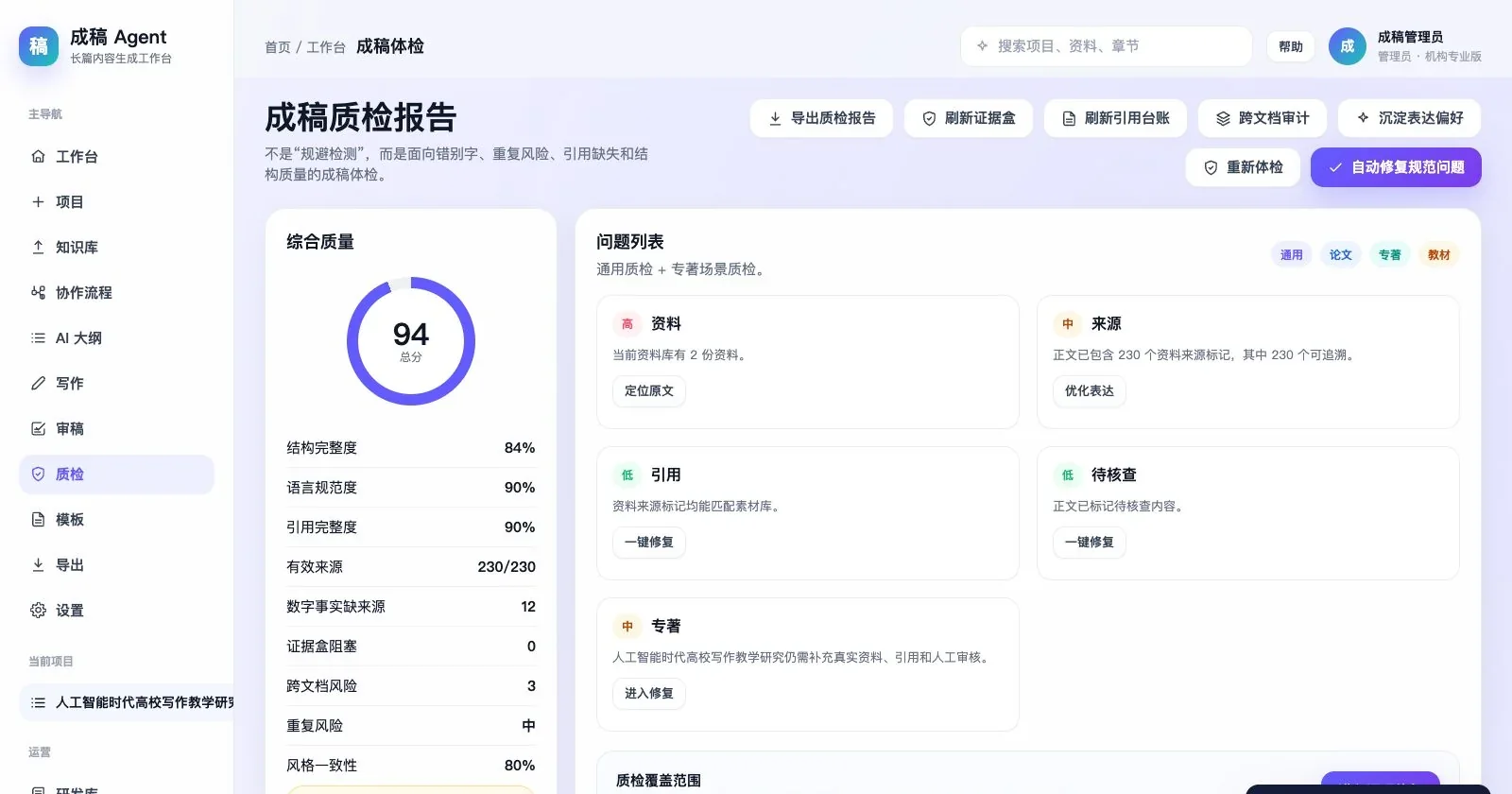
Task: Click the 搜索项目、资料、章节 search field
Action: pos(1107,45)
